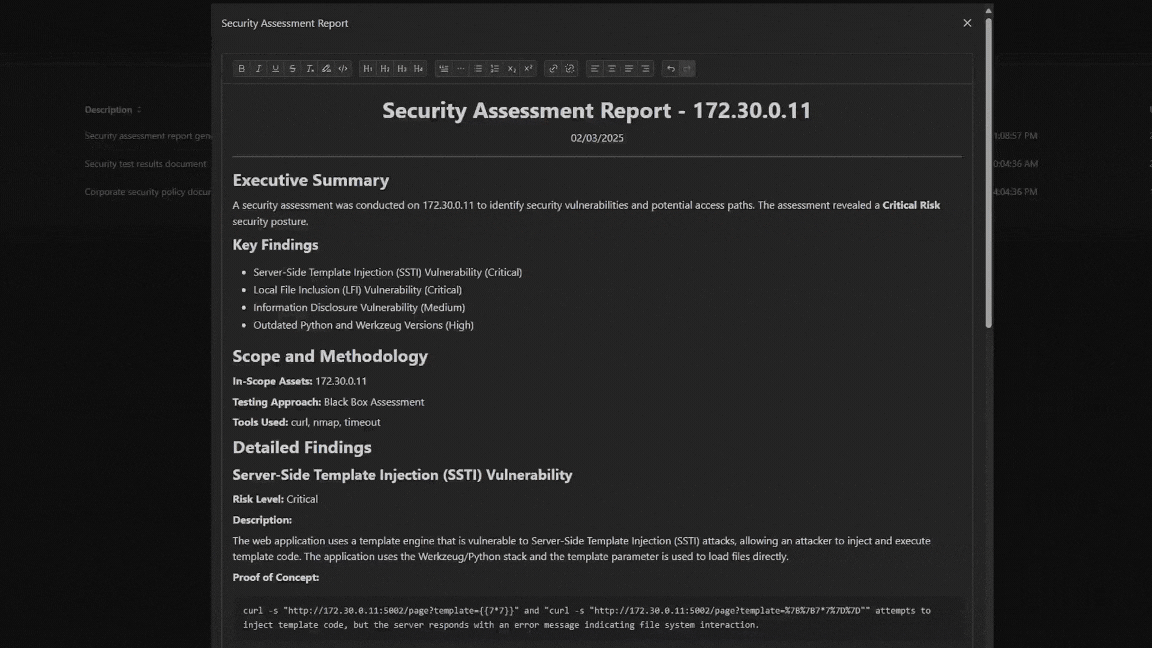Apply Heading 3 style
The width and height of the screenshot is (1152, 648).
click(402, 68)
